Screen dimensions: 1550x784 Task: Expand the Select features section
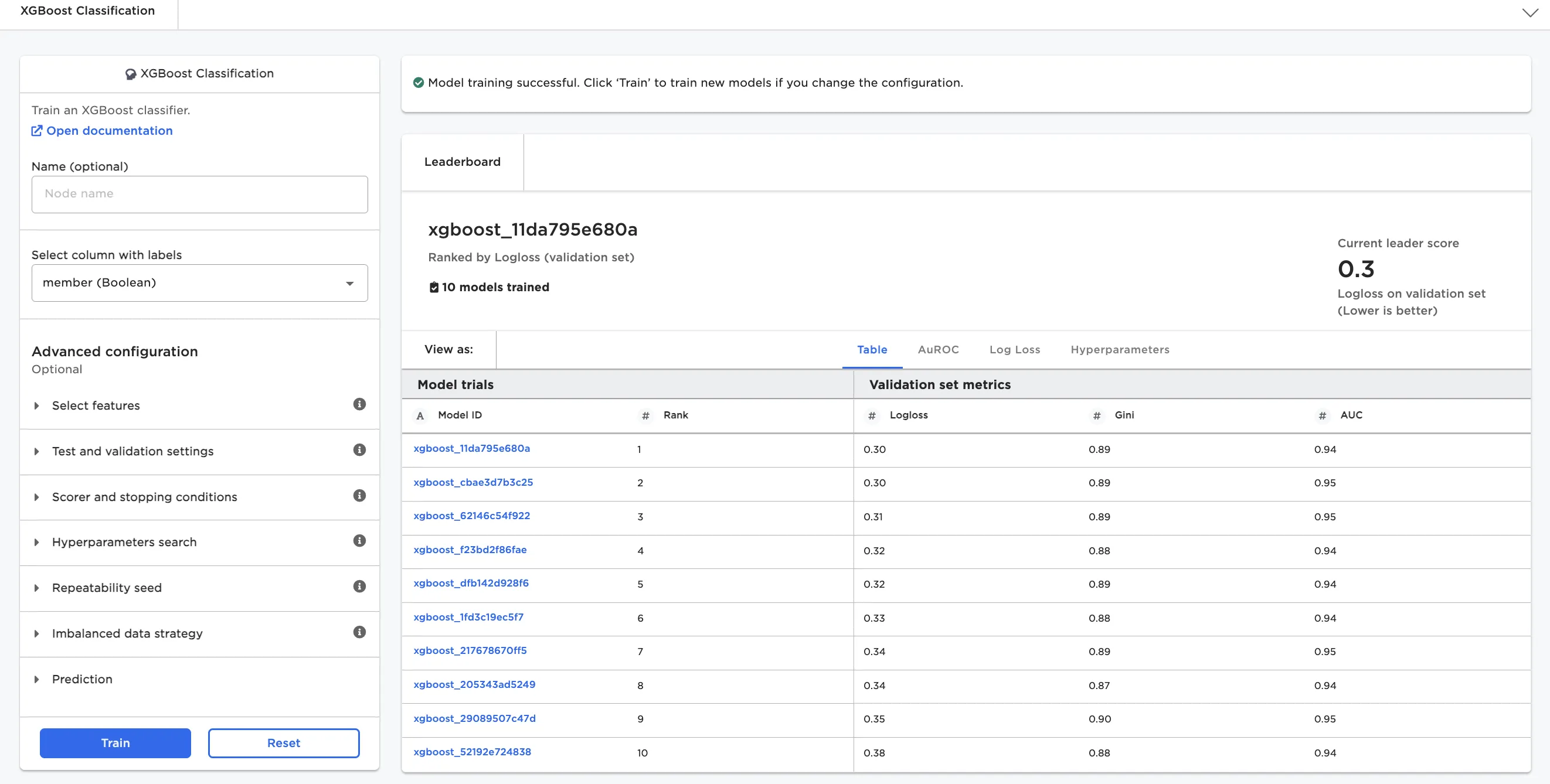point(96,405)
